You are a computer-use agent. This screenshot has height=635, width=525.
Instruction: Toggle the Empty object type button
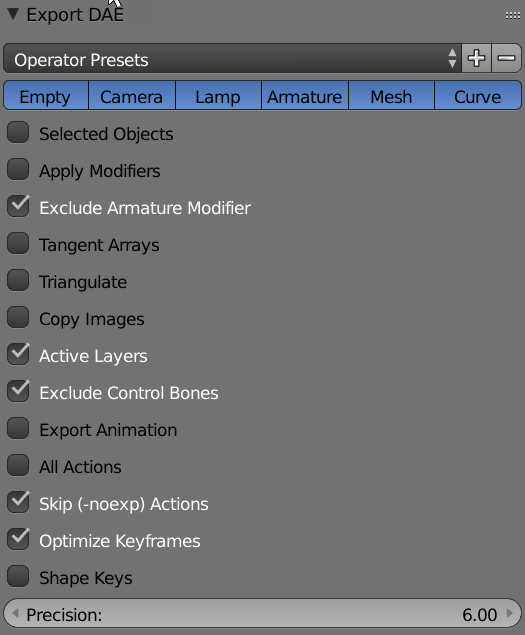(46, 95)
